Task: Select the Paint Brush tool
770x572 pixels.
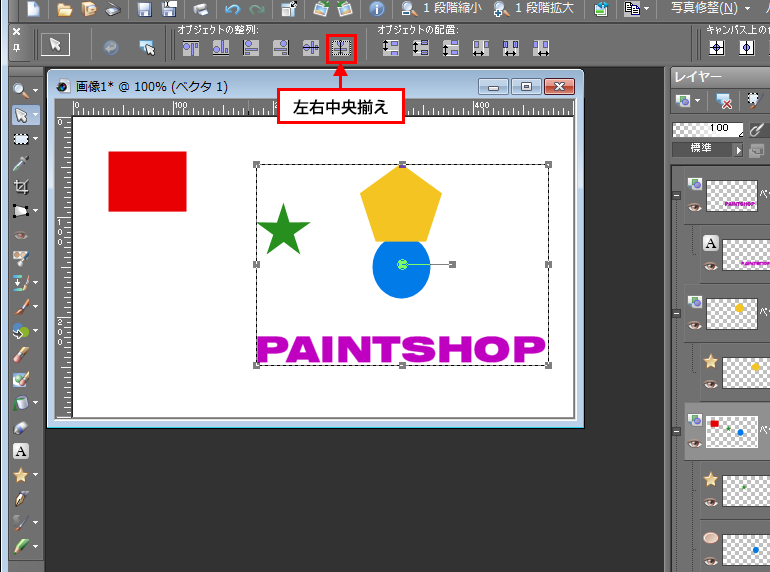Action: (x=21, y=307)
